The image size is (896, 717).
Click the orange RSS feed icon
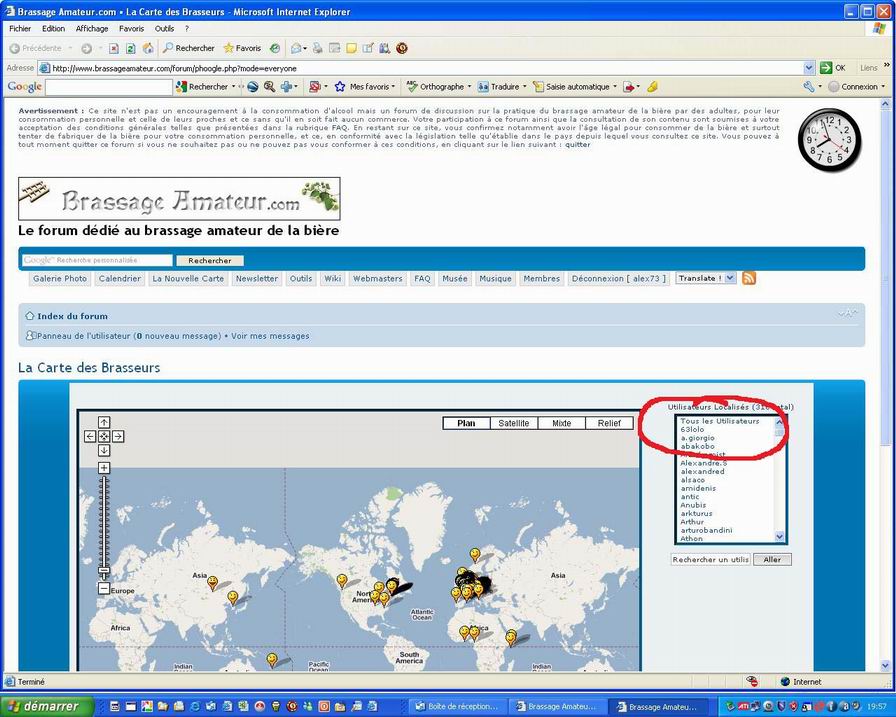pos(749,278)
